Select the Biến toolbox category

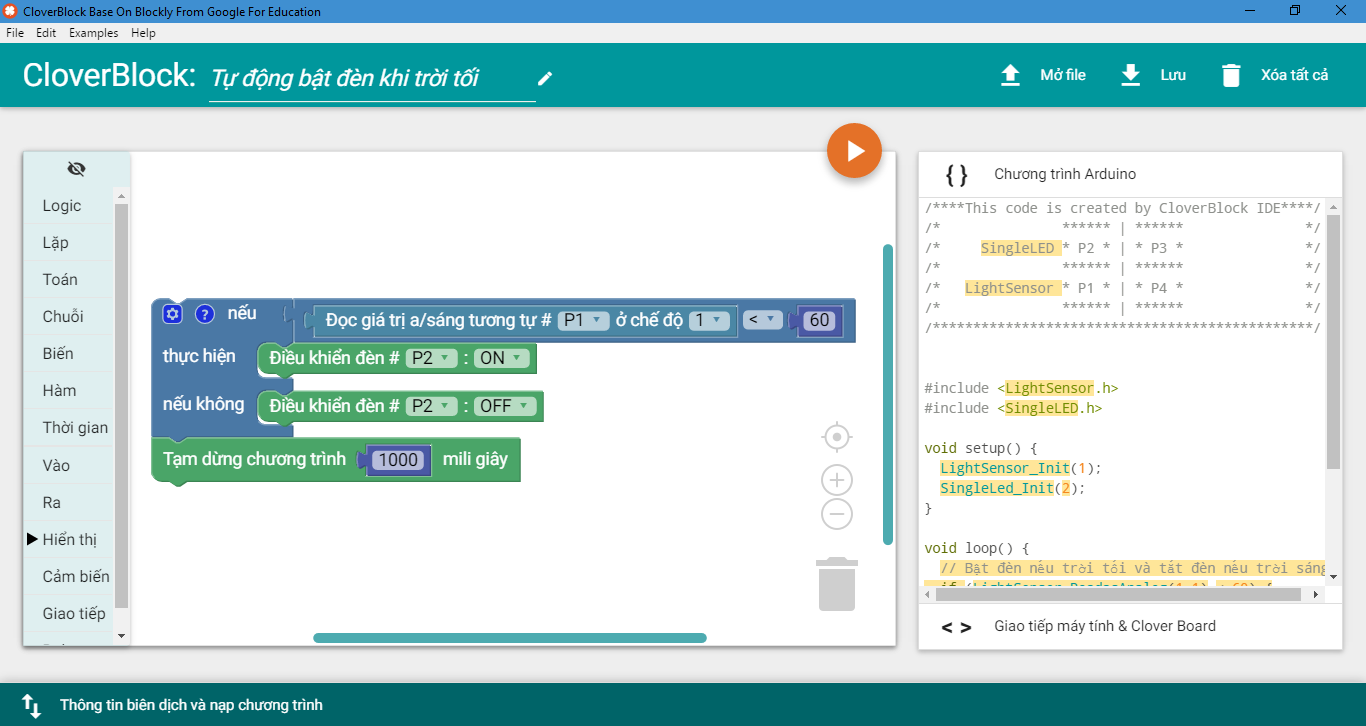(70, 354)
